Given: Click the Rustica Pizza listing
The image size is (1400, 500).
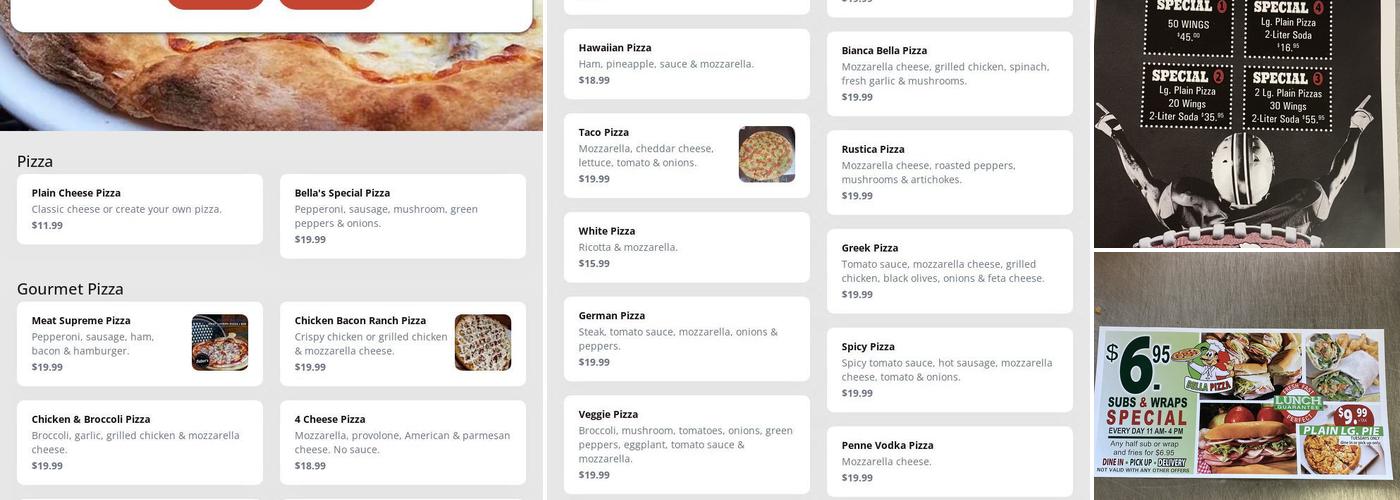Looking at the screenshot, I should [949, 172].
